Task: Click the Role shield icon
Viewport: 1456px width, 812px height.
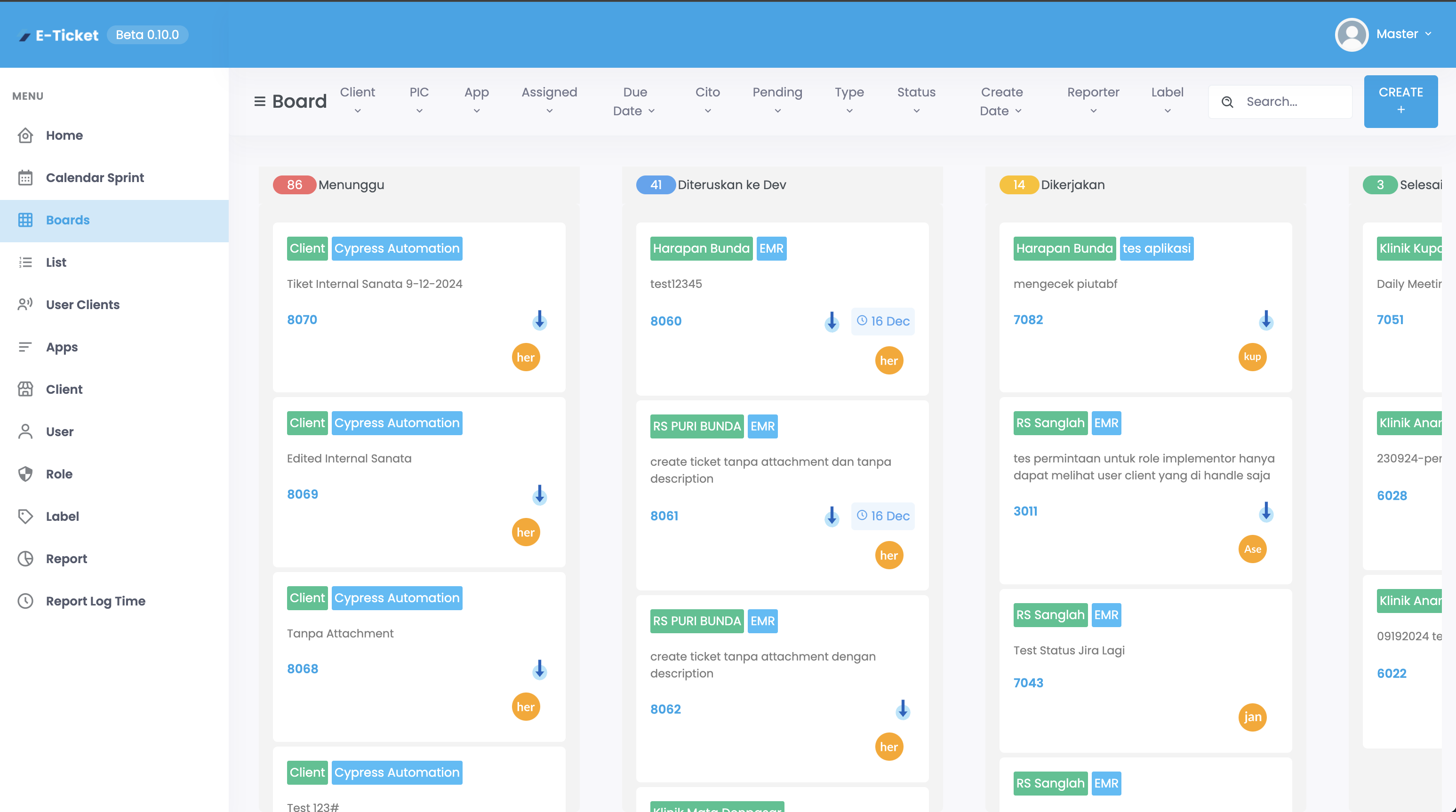Action: [25, 474]
